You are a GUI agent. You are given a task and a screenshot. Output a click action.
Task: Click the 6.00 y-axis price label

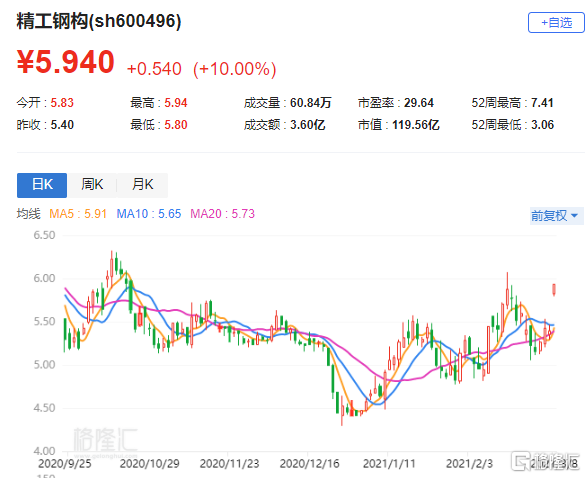pos(44,278)
